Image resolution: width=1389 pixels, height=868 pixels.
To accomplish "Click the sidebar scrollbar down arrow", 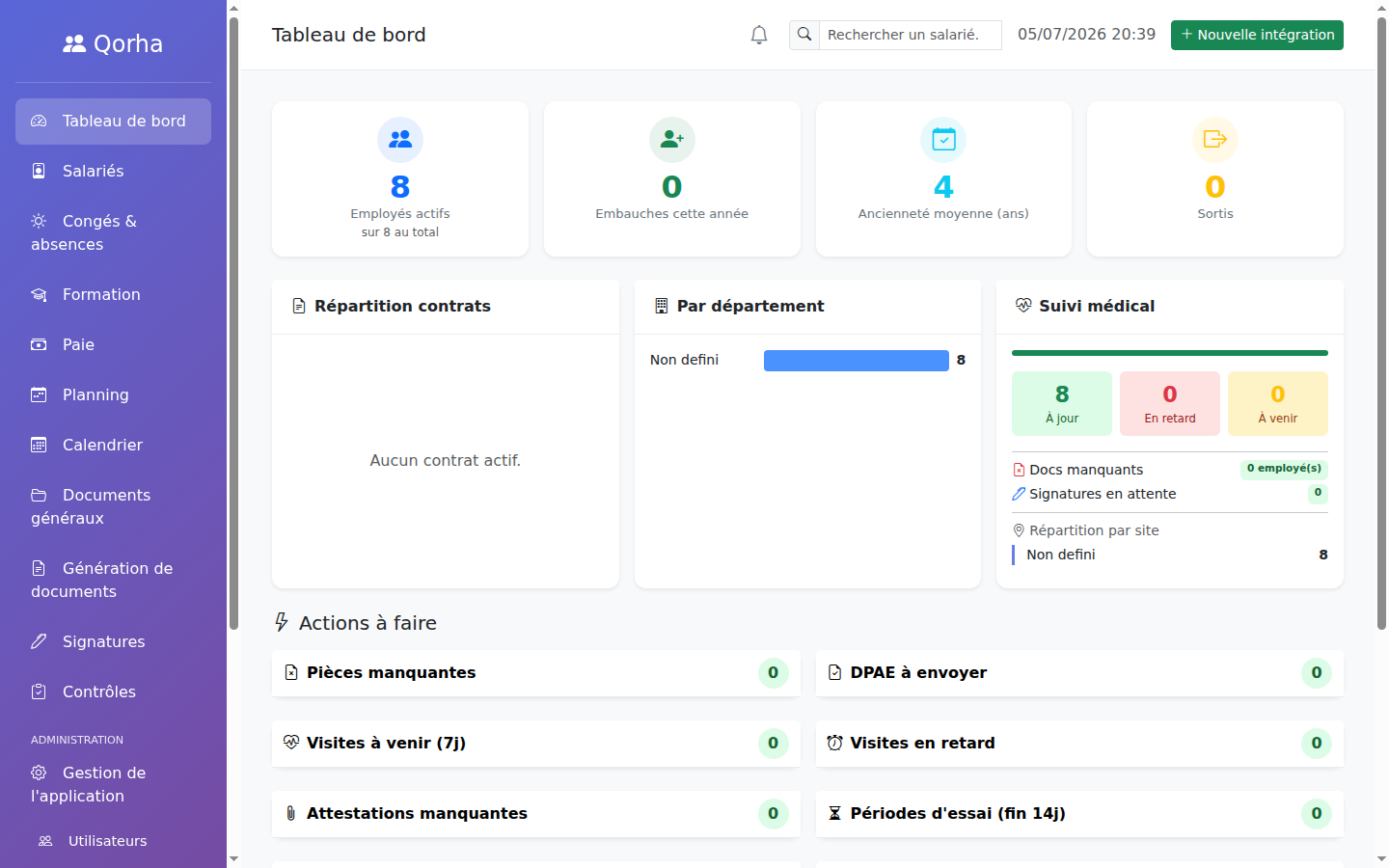I will click(x=233, y=859).
